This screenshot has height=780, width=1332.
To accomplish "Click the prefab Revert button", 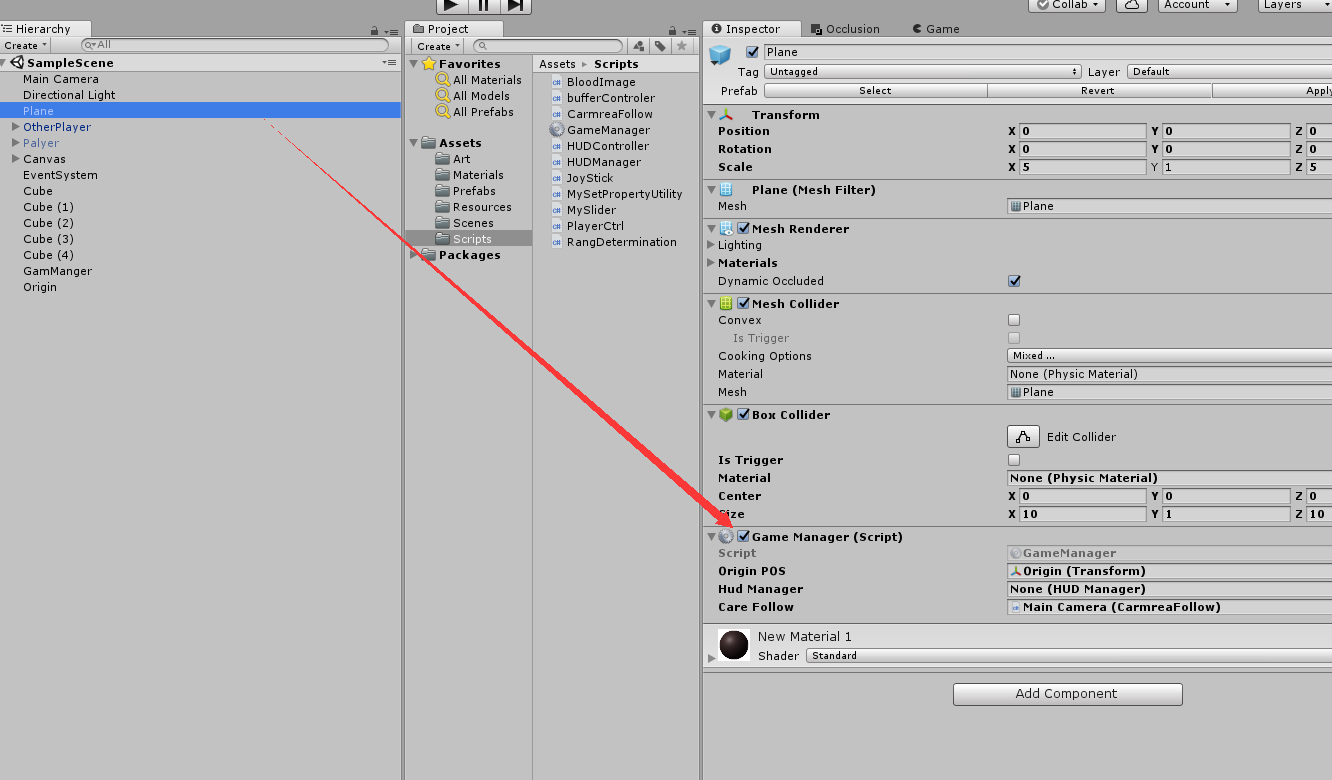I will tap(1098, 90).
